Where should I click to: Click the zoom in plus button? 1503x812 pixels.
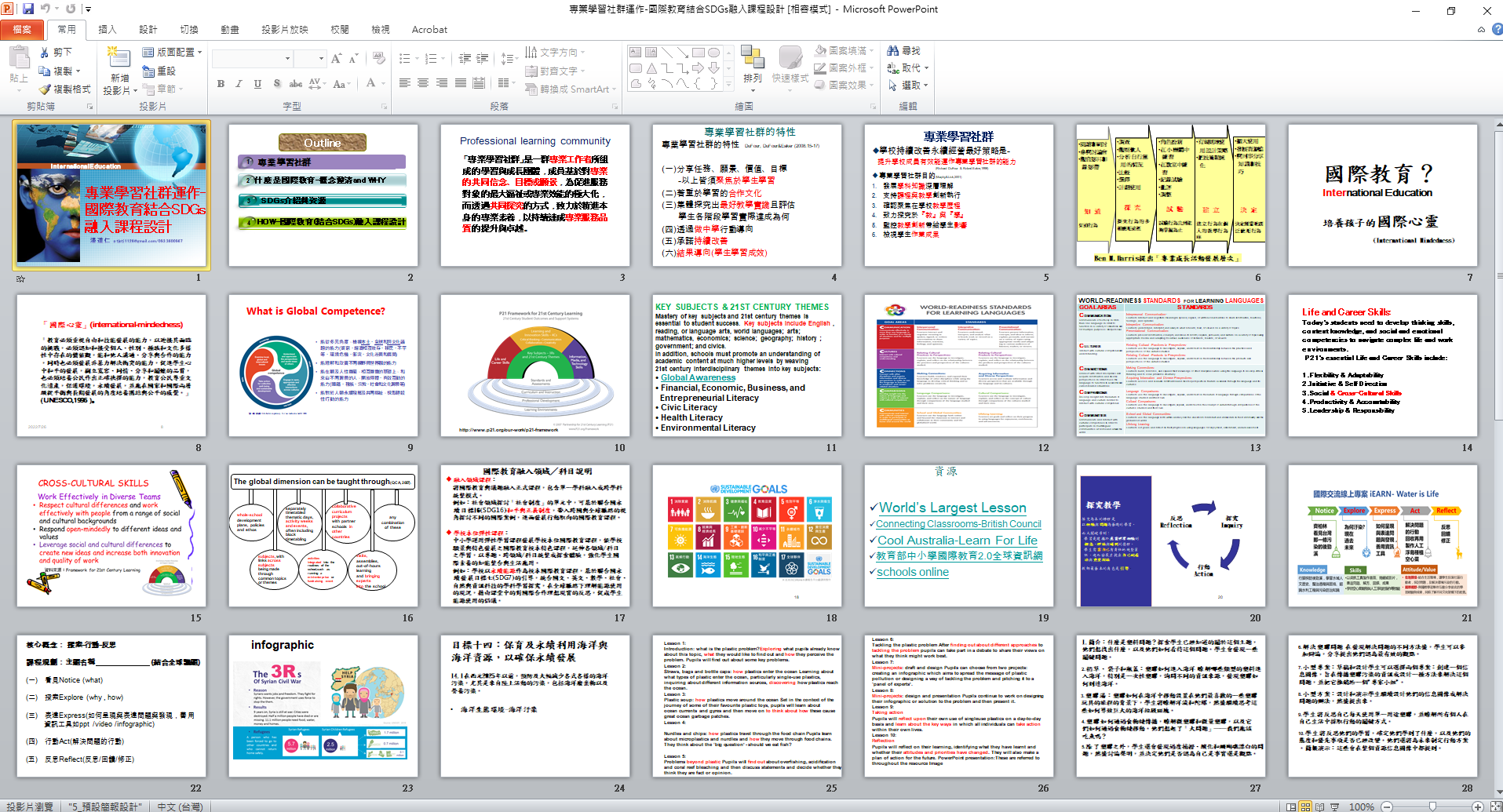1478,806
